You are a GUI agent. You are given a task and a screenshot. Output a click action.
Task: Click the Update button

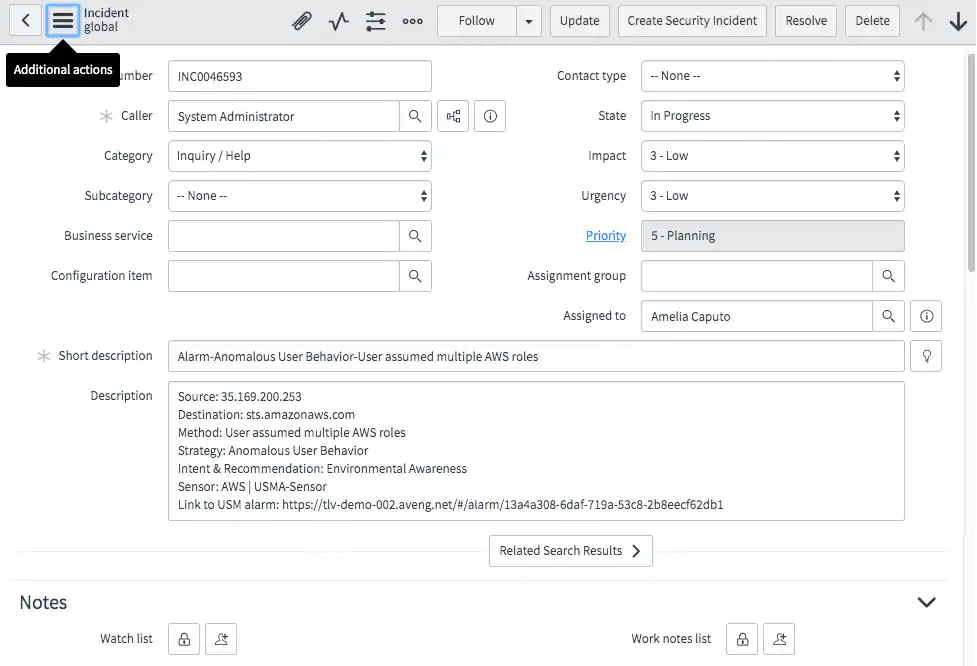(x=579, y=21)
